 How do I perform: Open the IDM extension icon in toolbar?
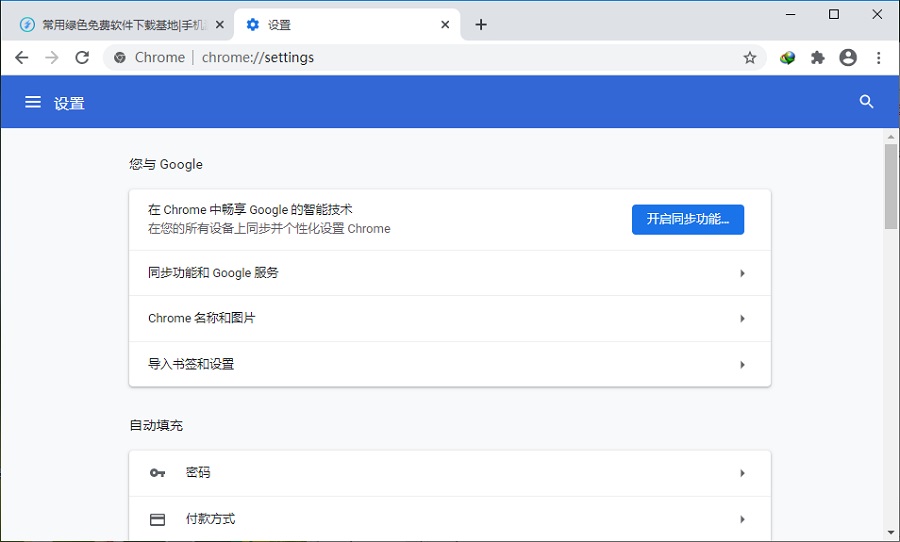(788, 57)
